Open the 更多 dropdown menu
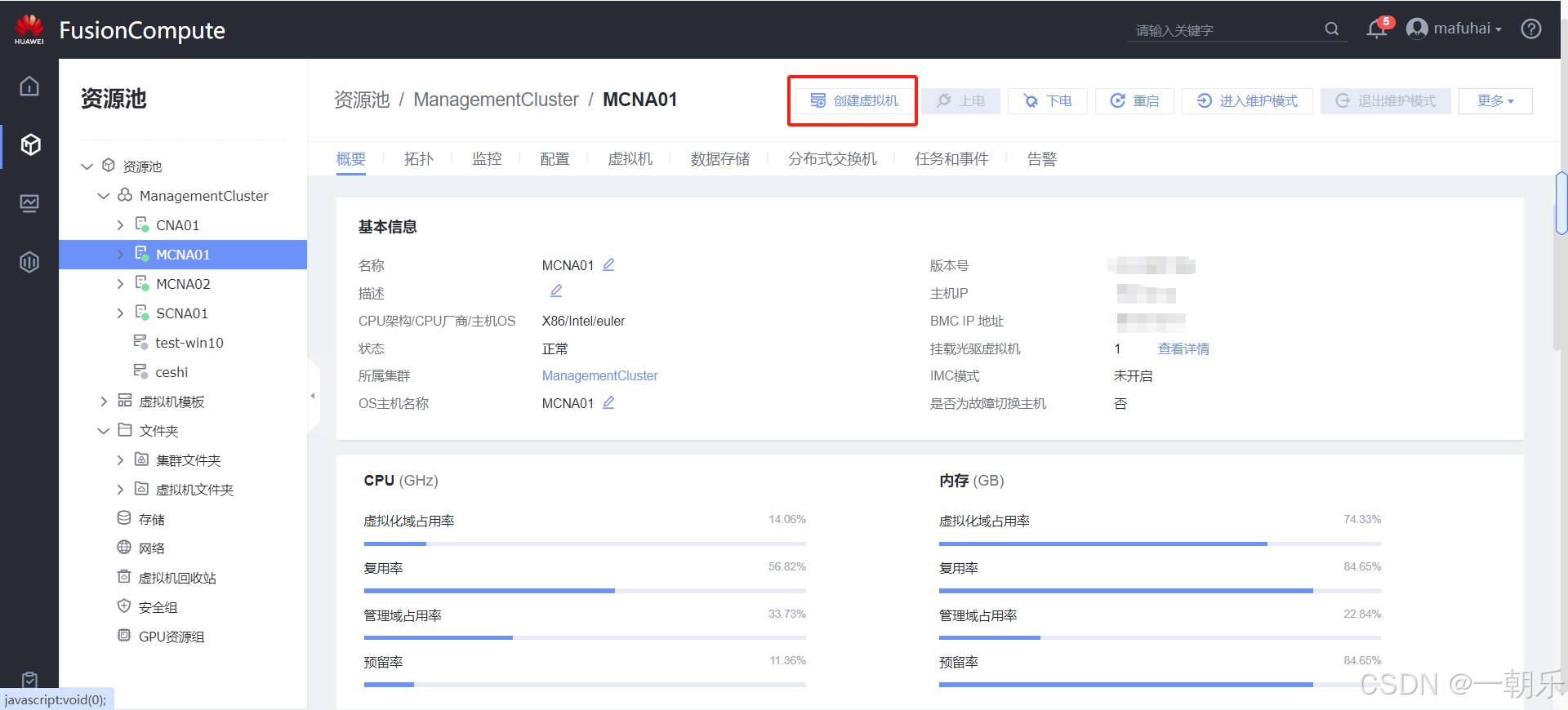Viewport: 1568px width, 710px height. (x=1495, y=100)
